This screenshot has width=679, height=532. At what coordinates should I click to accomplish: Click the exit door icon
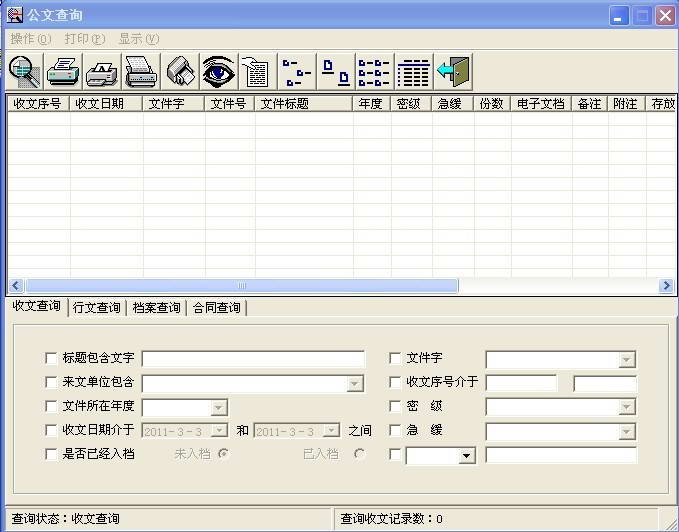[453, 72]
